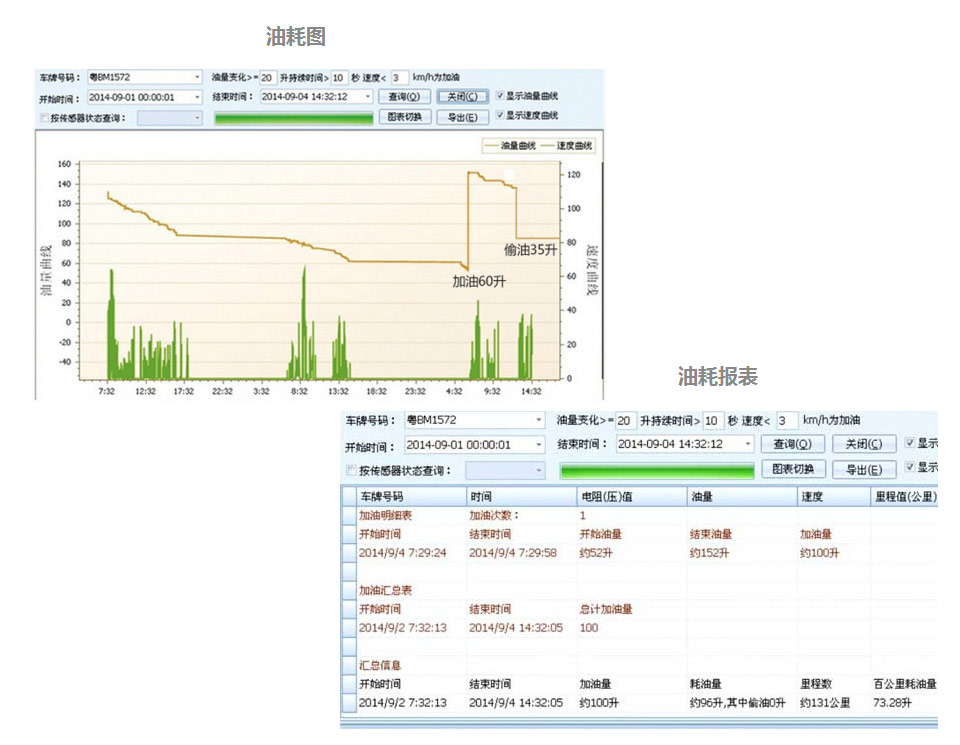Click 里程值(公里) column header
The image size is (960, 745).
coord(904,496)
